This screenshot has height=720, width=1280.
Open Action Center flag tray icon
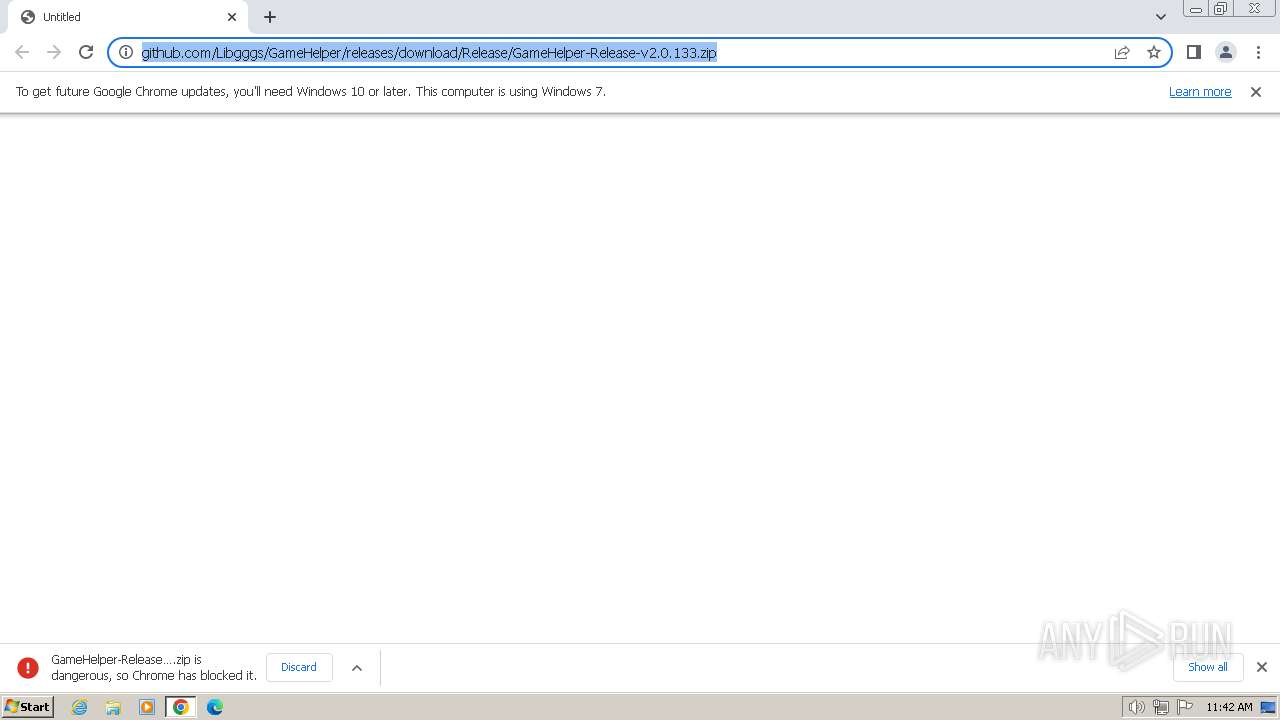point(1185,707)
